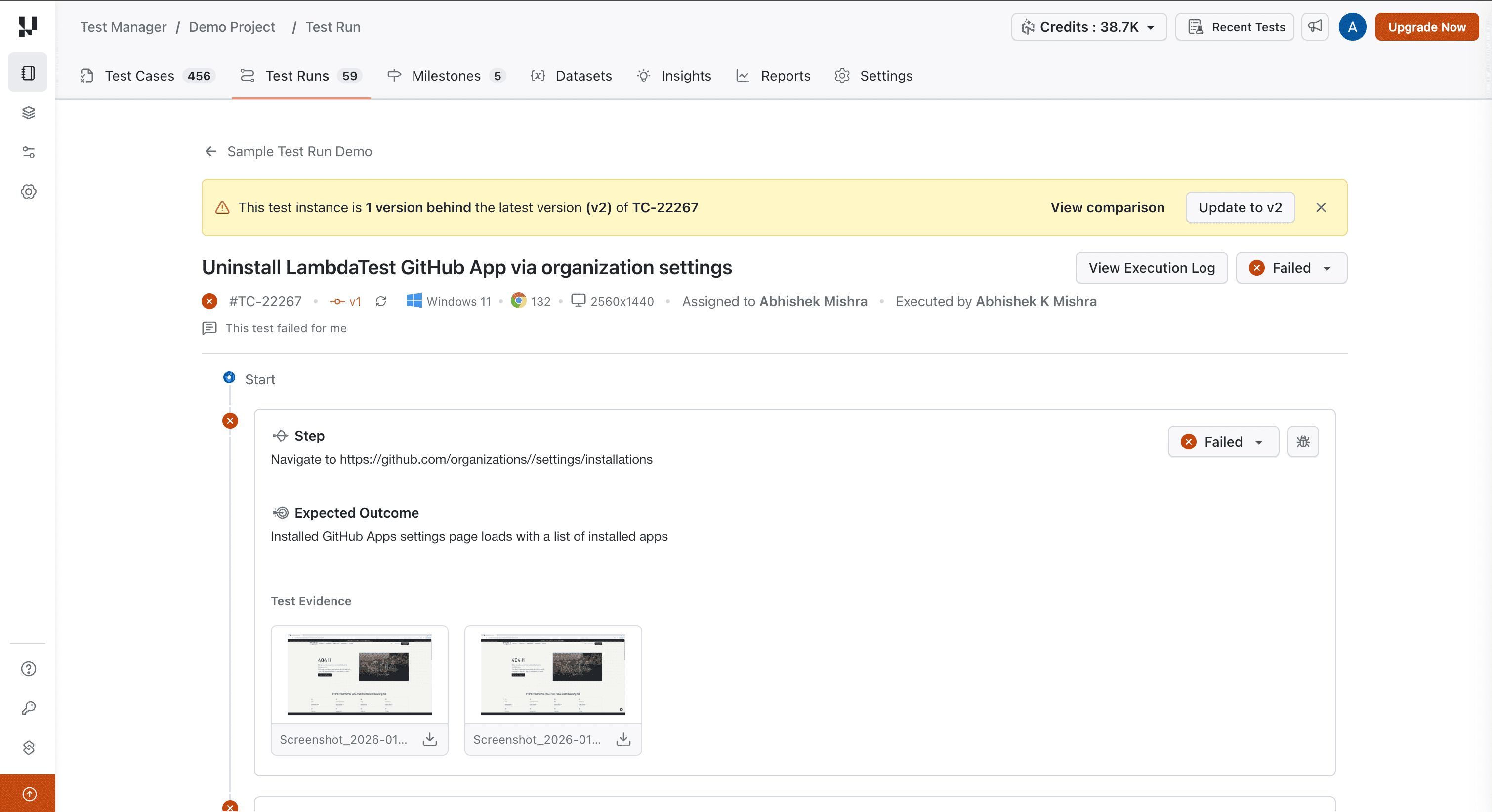Dismiss the version warning banner
This screenshot has height=812, width=1492.
point(1321,207)
